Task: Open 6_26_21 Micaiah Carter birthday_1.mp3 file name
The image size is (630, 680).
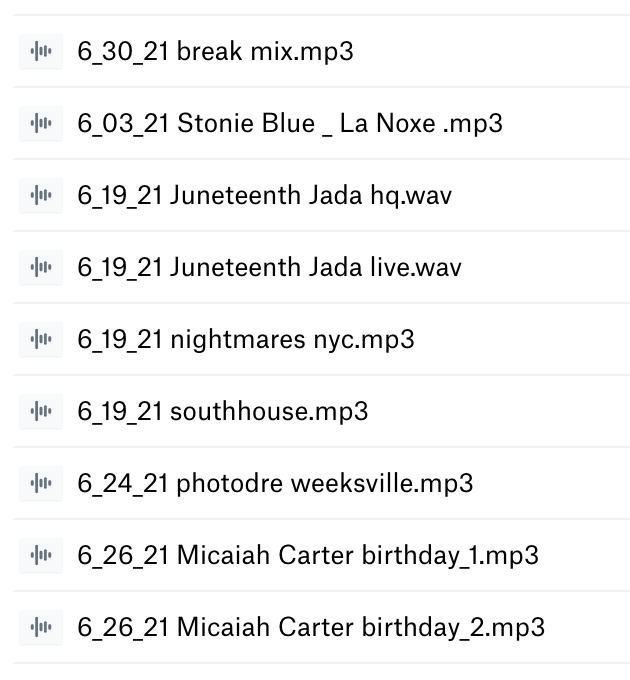Action: [x=308, y=556]
